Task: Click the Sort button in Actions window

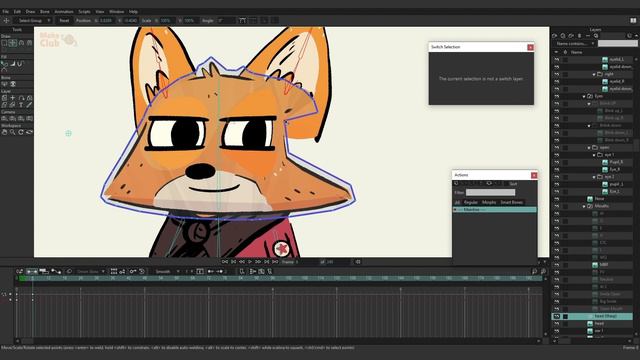Action: (513, 184)
